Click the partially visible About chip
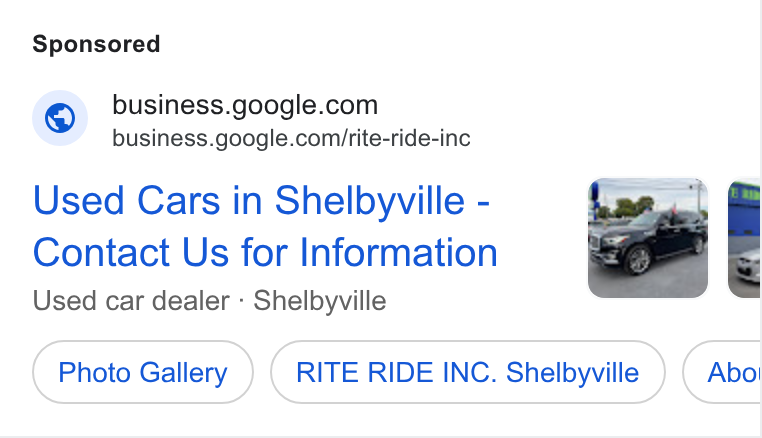This screenshot has width=762, height=438. coord(722,372)
